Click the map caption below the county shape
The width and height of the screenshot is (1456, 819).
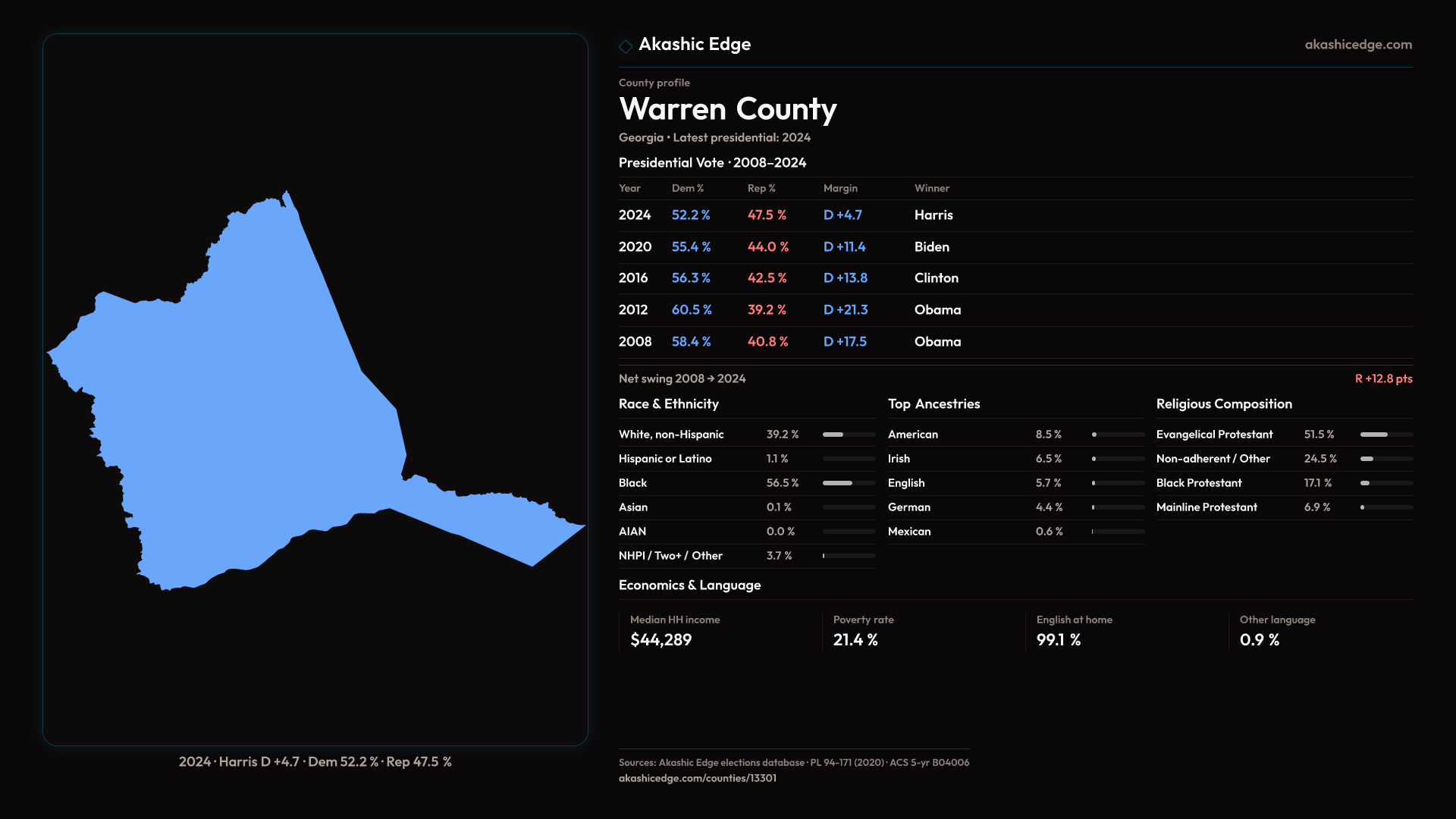(x=315, y=762)
